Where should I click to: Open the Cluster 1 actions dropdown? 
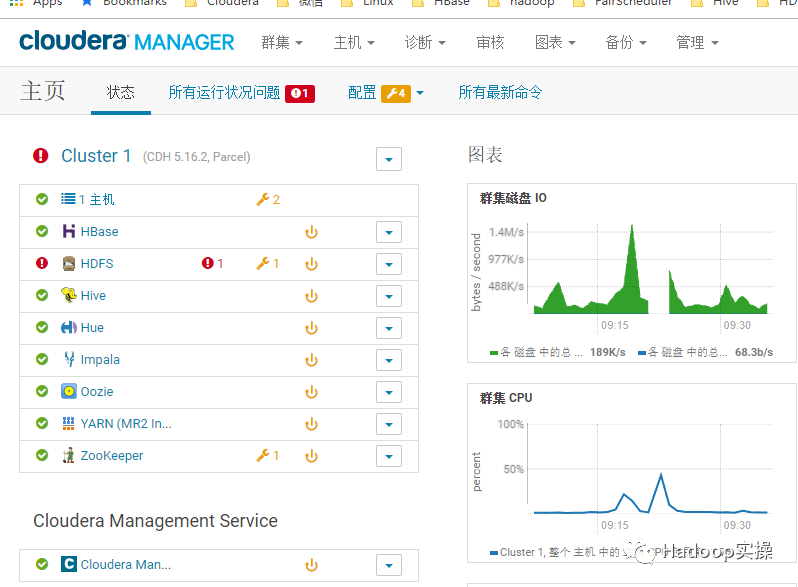389,159
